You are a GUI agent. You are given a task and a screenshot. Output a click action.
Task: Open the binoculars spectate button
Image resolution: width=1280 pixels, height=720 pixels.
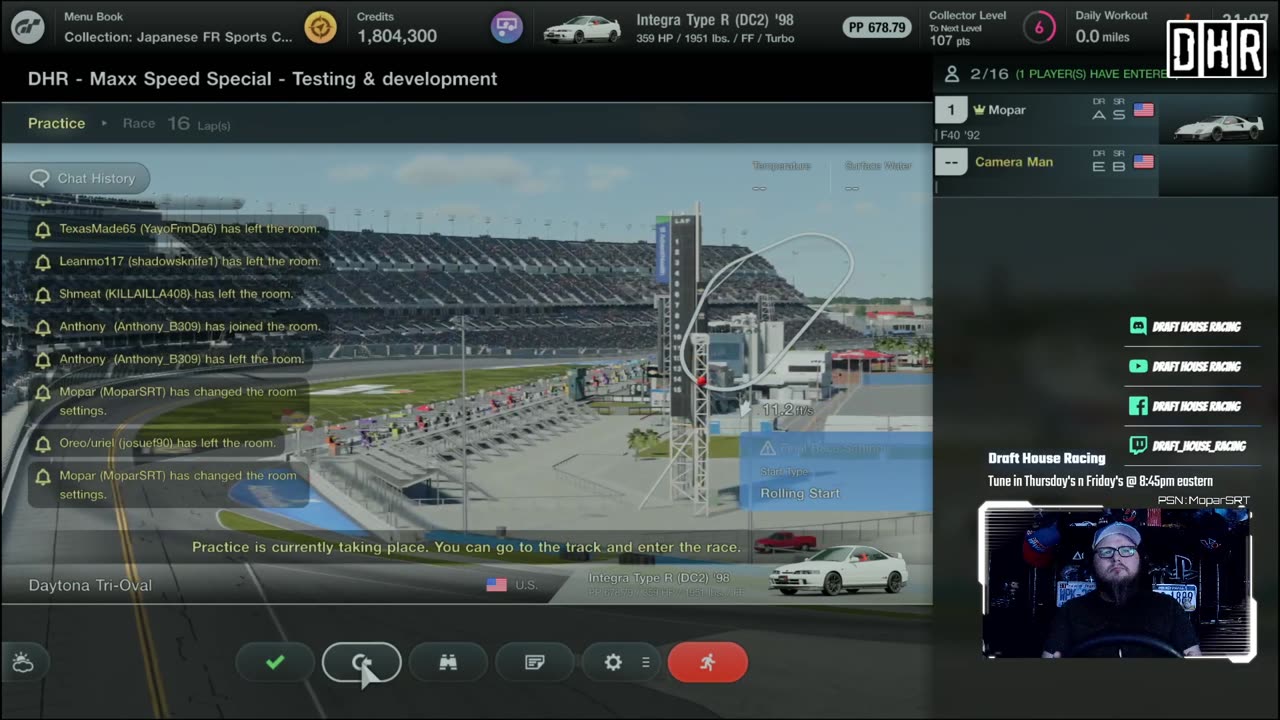click(448, 662)
